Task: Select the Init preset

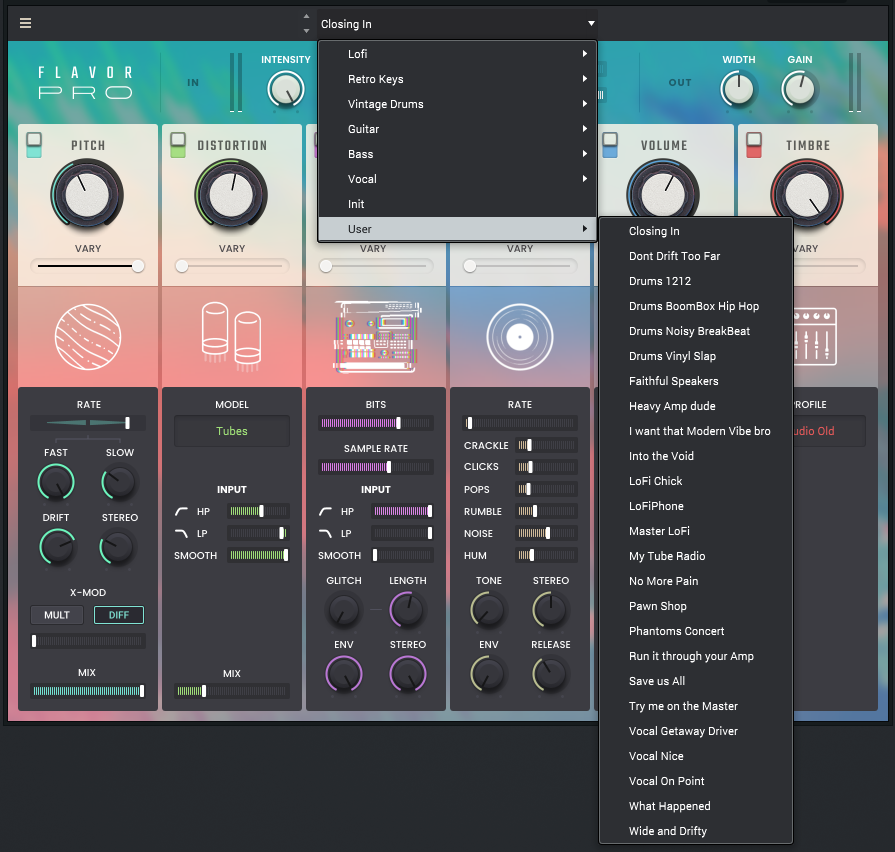Action: [x=458, y=204]
